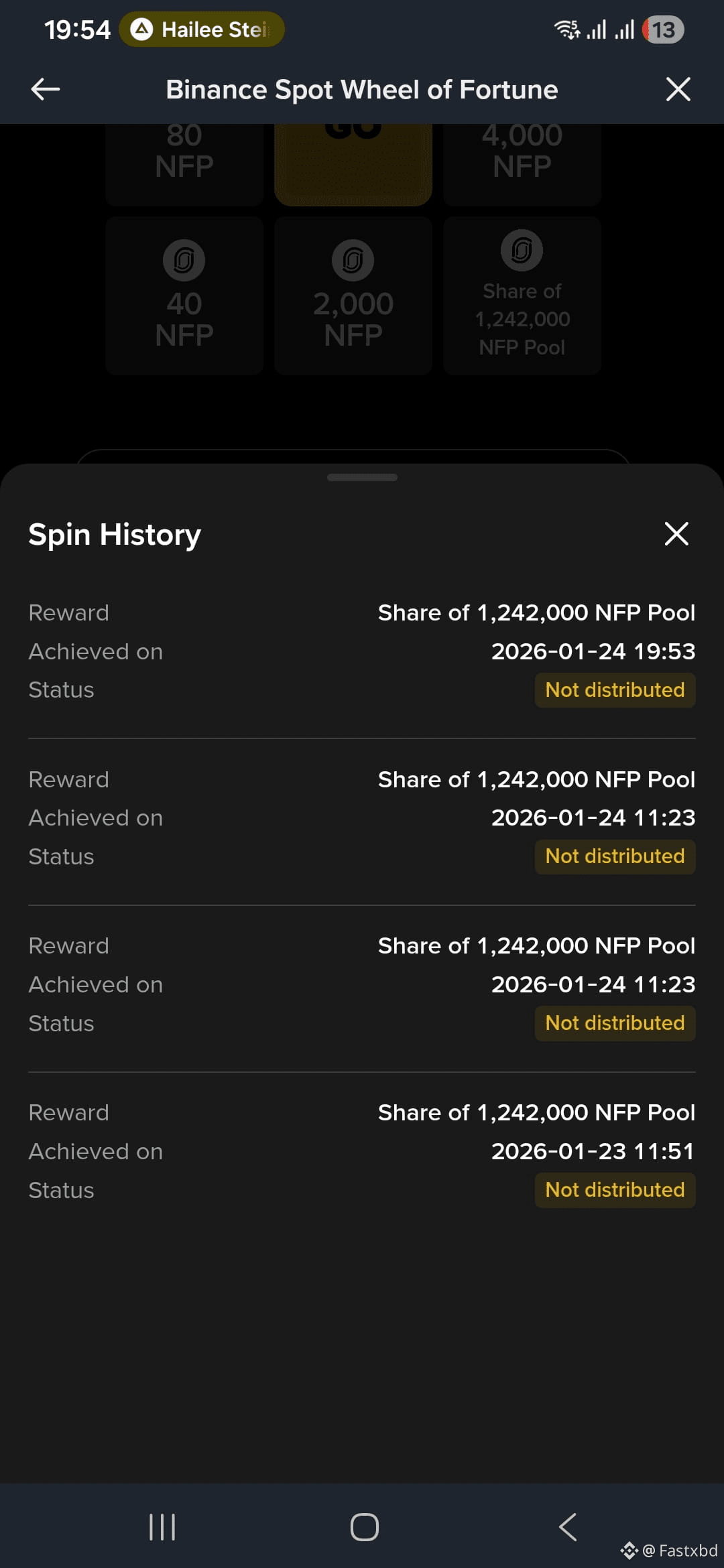The image size is (724, 1568).
Task: Tap the Wi-Fi status icon
Action: pos(567,29)
